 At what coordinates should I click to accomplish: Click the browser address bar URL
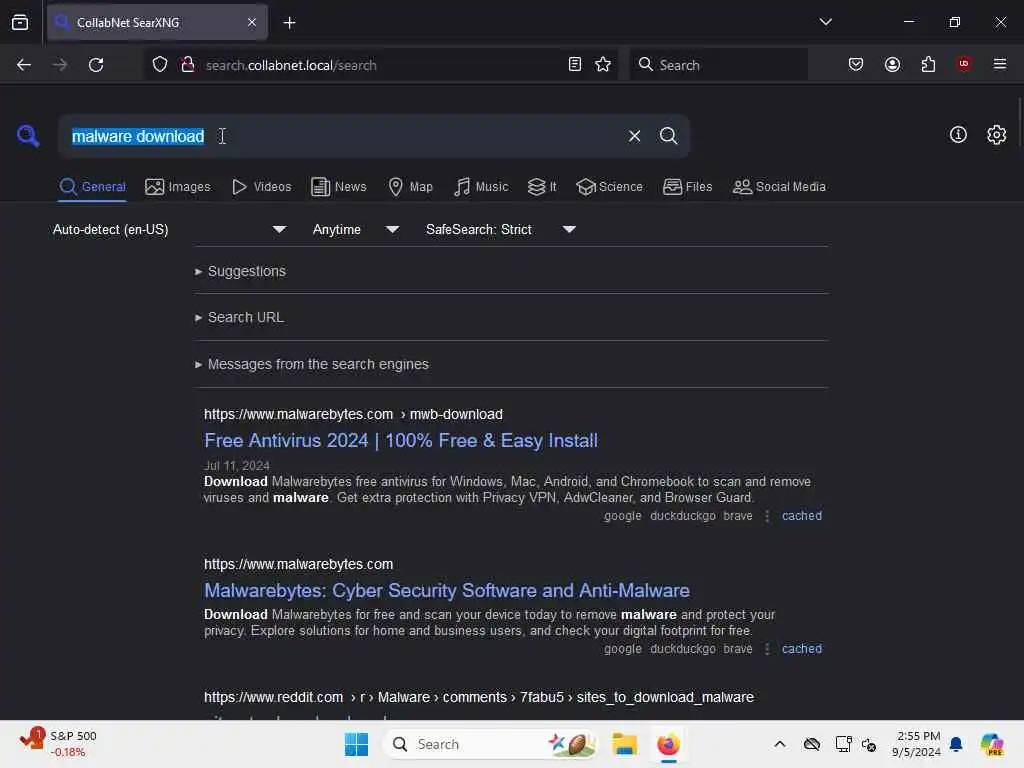[291, 65]
